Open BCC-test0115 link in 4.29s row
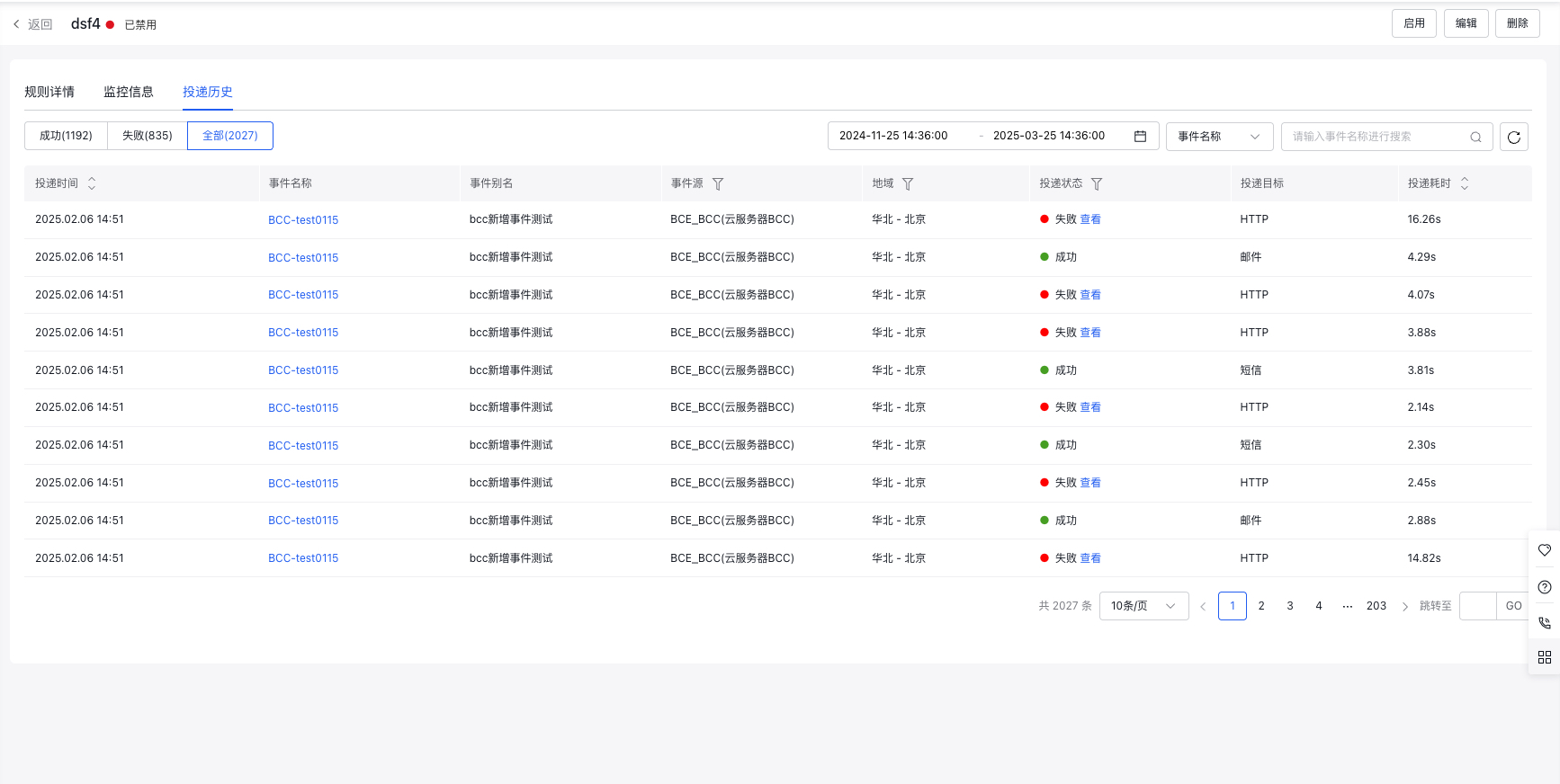Image resolution: width=1560 pixels, height=784 pixels. [x=303, y=258]
